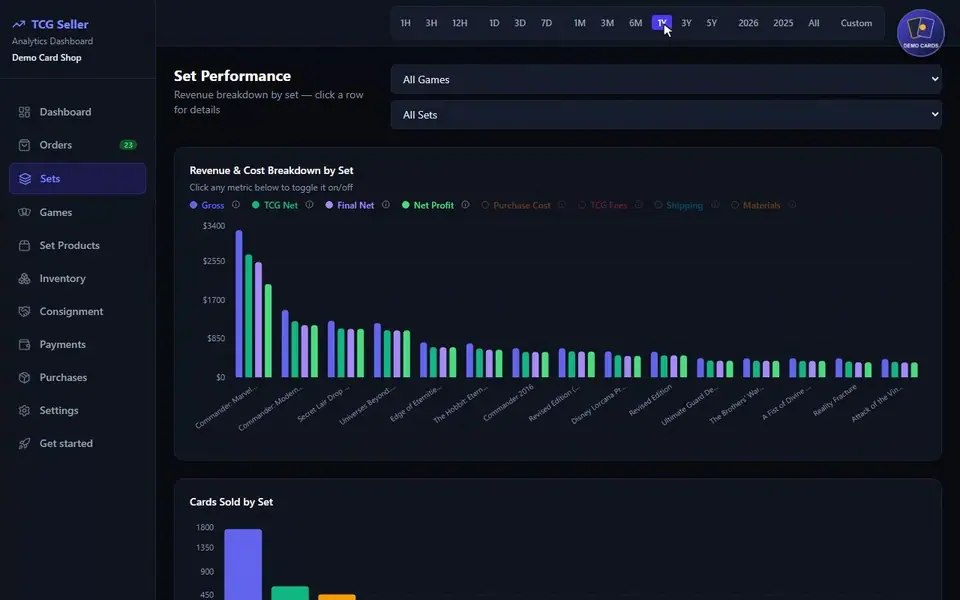This screenshot has height=600, width=960.
Task: Click the Orders bag icon
Action: tap(24, 145)
